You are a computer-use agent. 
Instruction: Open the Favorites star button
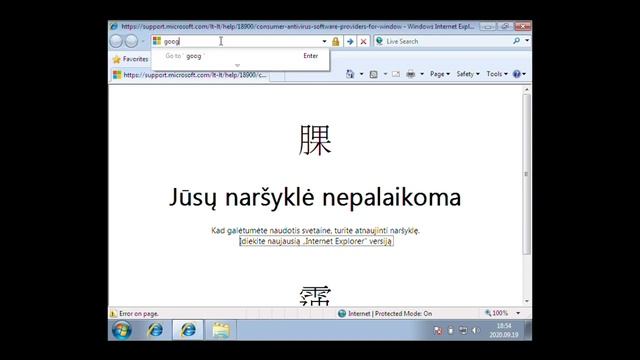point(130,59)
